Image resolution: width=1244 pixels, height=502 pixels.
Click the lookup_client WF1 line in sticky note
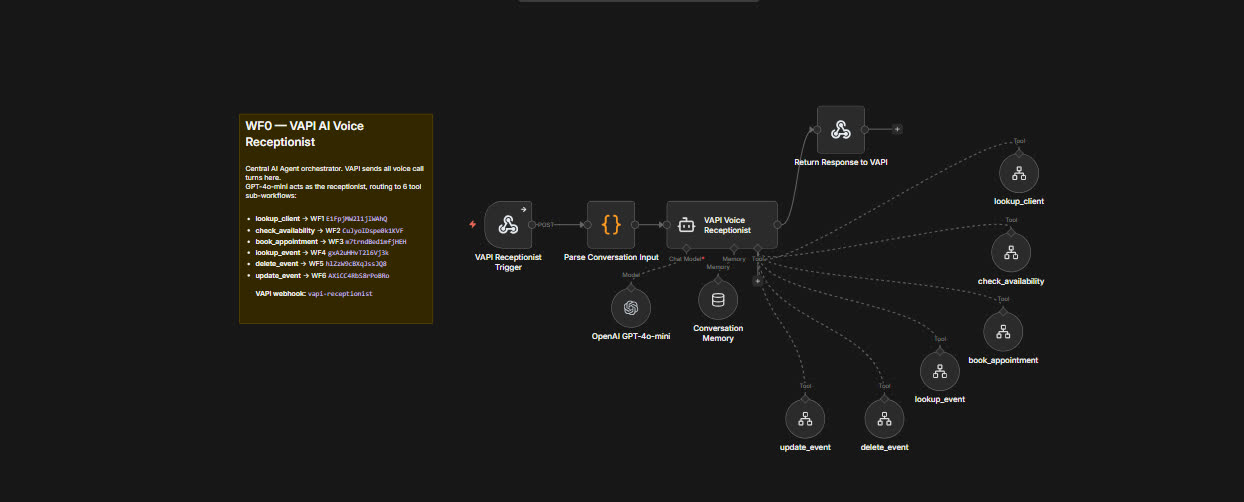(321, 218)
